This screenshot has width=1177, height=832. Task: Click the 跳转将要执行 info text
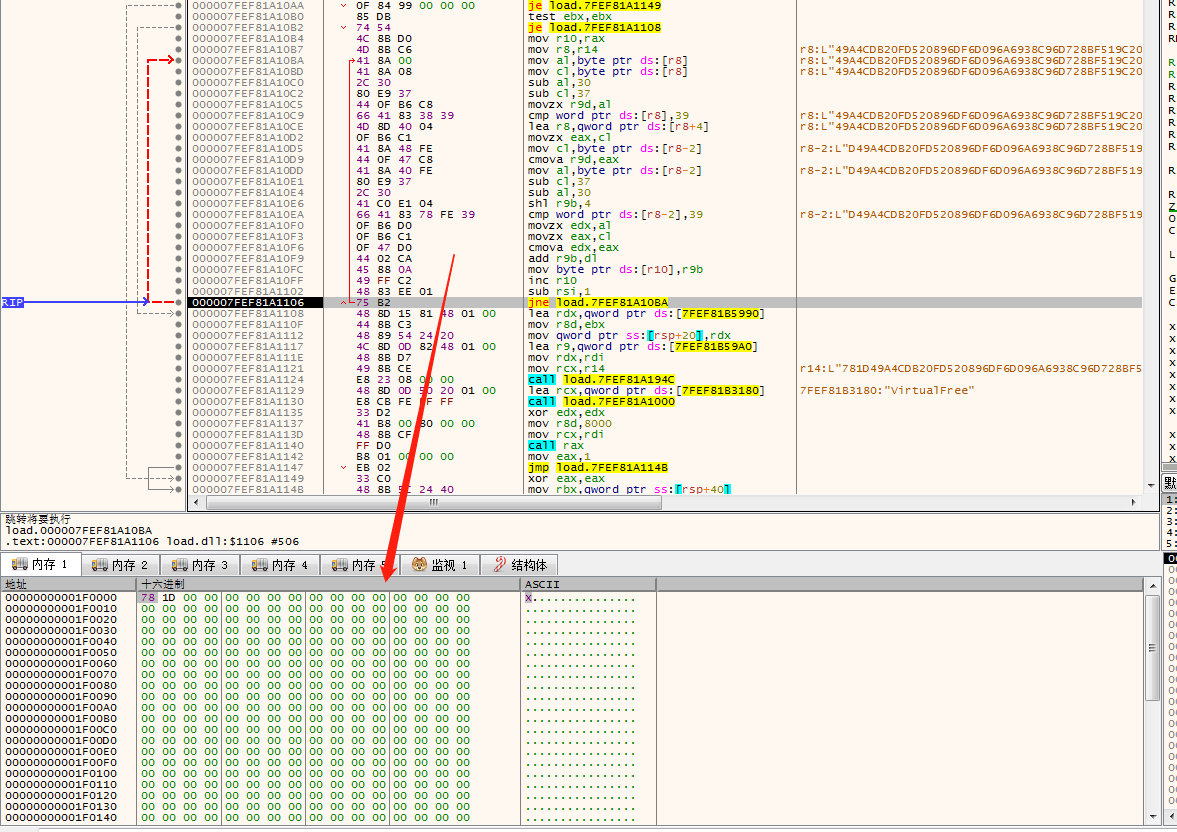point(38,519)
